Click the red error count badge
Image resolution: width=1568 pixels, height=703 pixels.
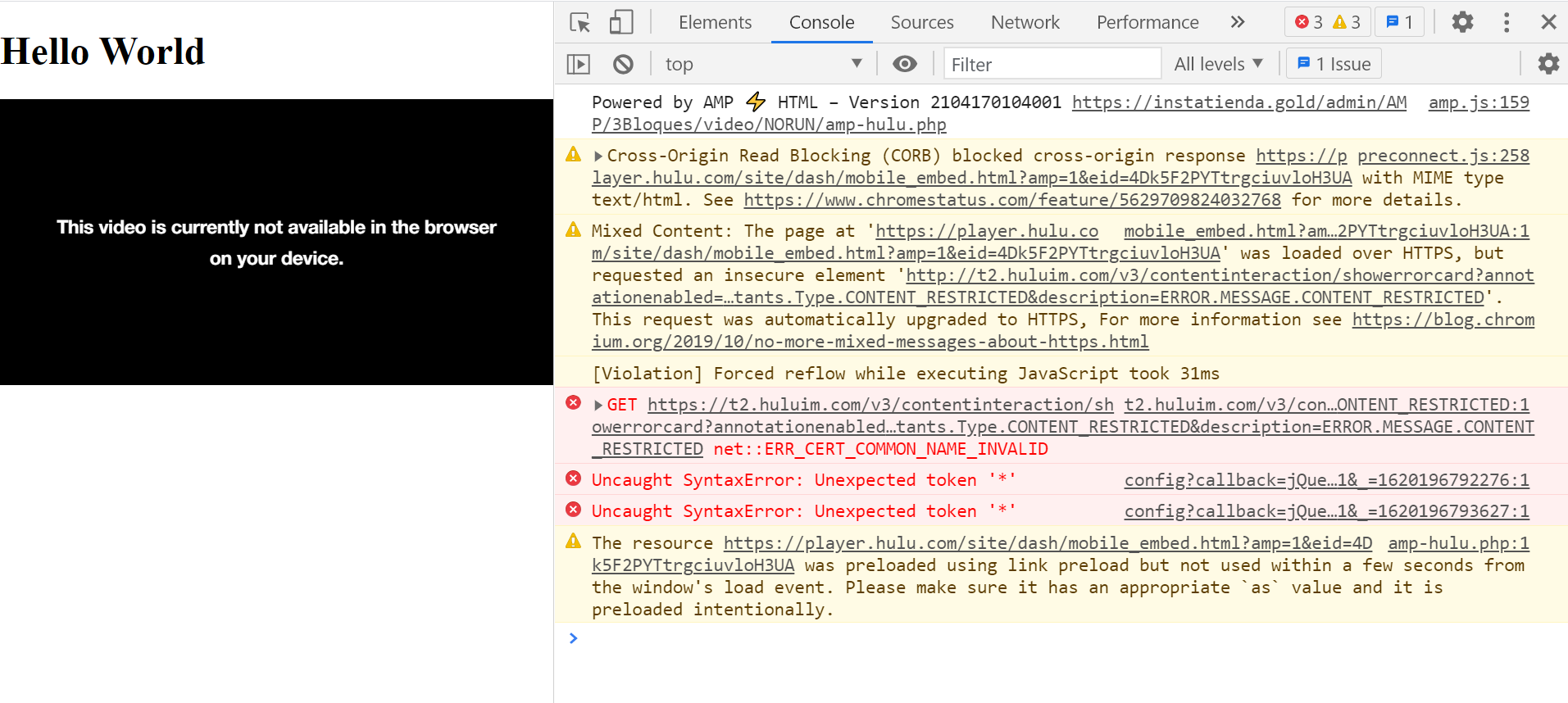coord(1308,22)
